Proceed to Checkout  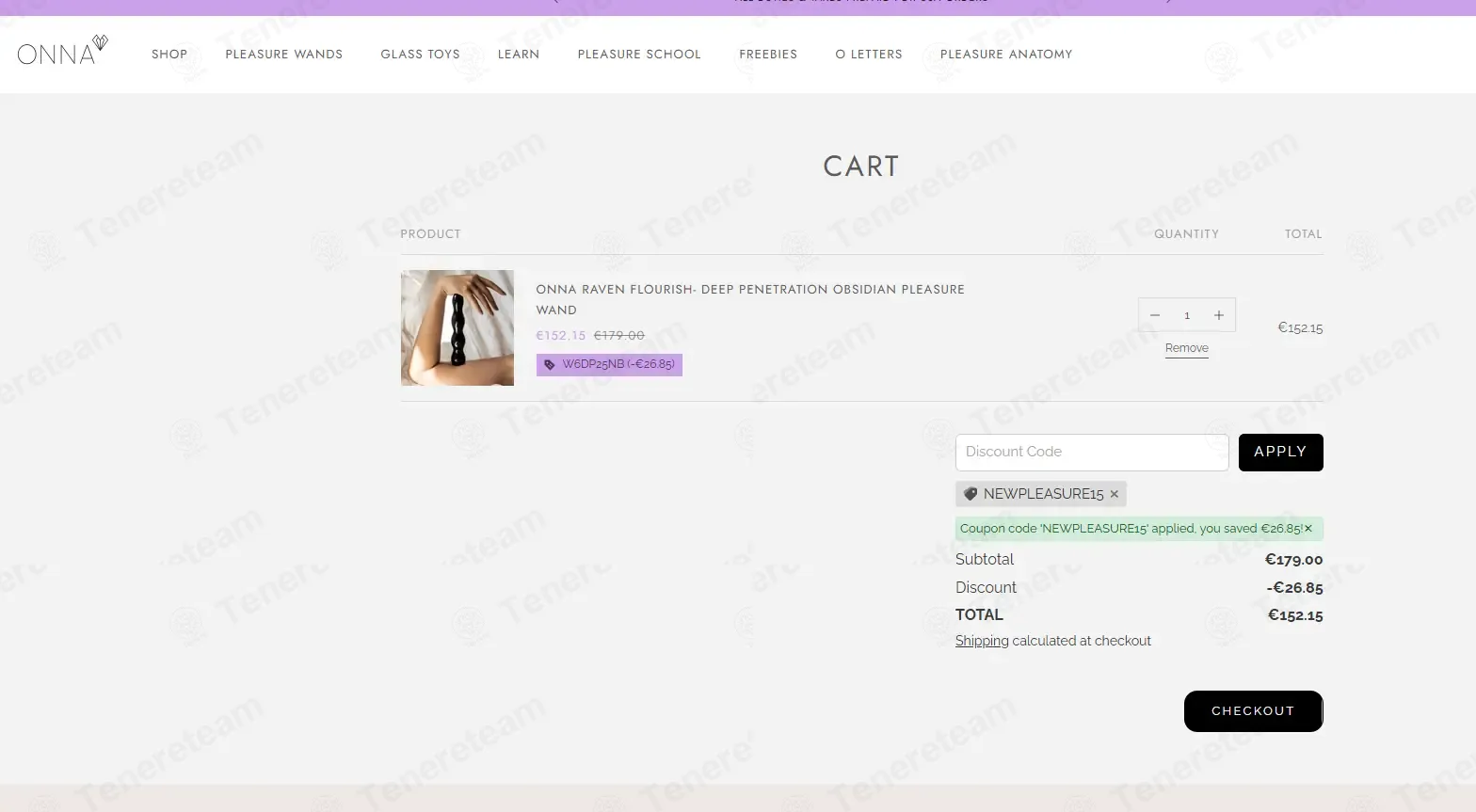[x=1253, y=711]
